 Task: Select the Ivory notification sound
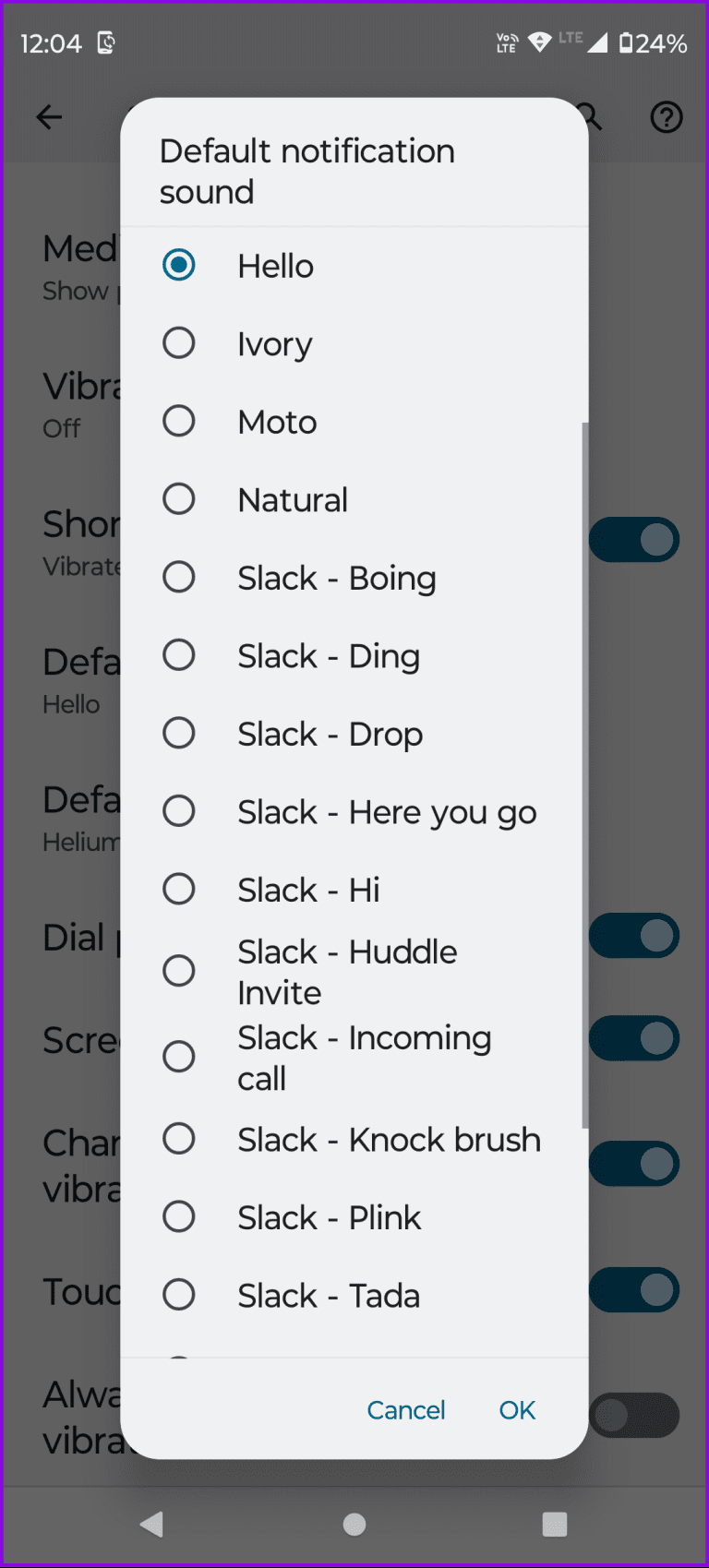coord(179,342)
